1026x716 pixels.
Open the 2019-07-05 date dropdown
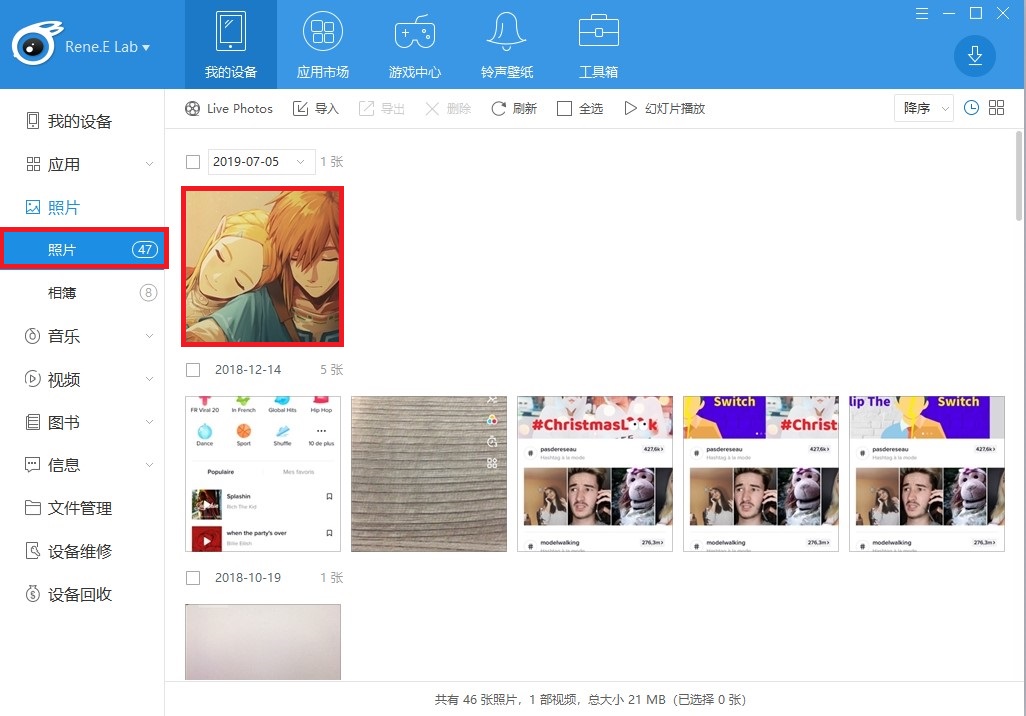coord(261,162)
